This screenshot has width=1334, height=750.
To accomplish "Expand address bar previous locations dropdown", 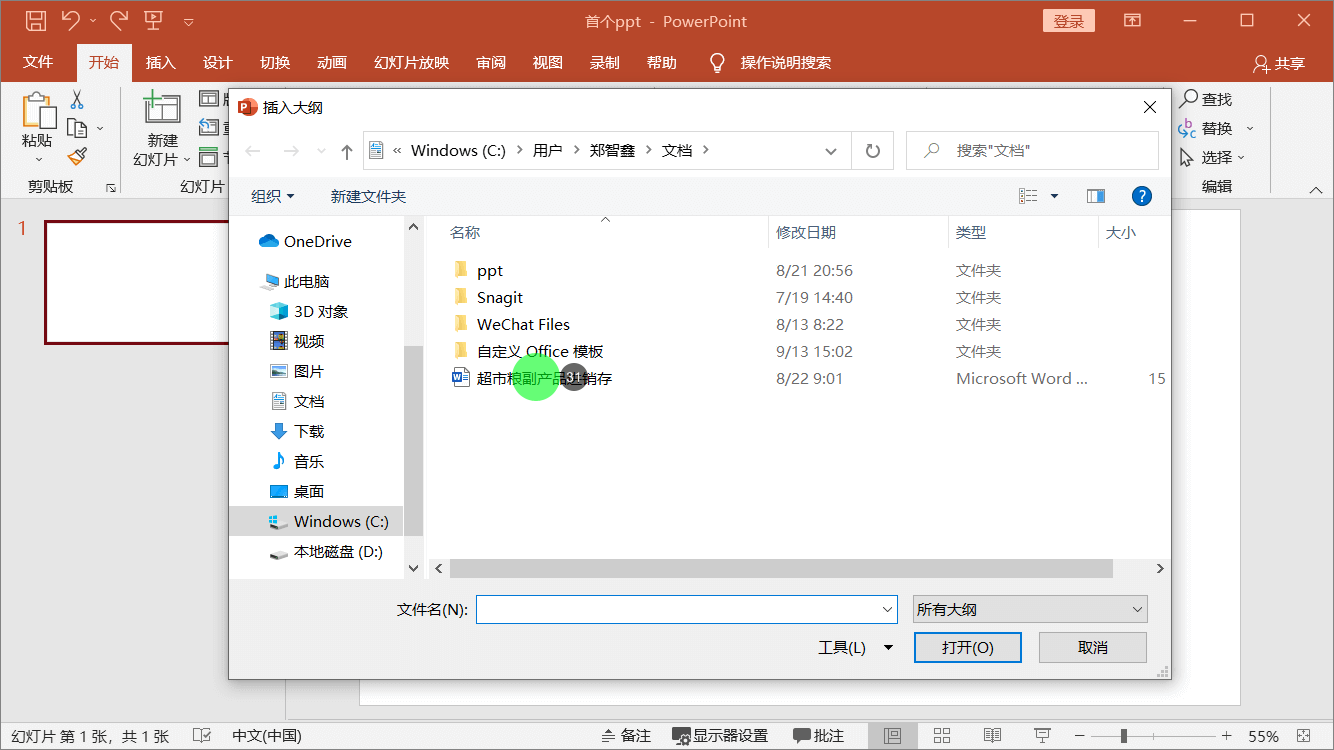I will tap(831, 151).
